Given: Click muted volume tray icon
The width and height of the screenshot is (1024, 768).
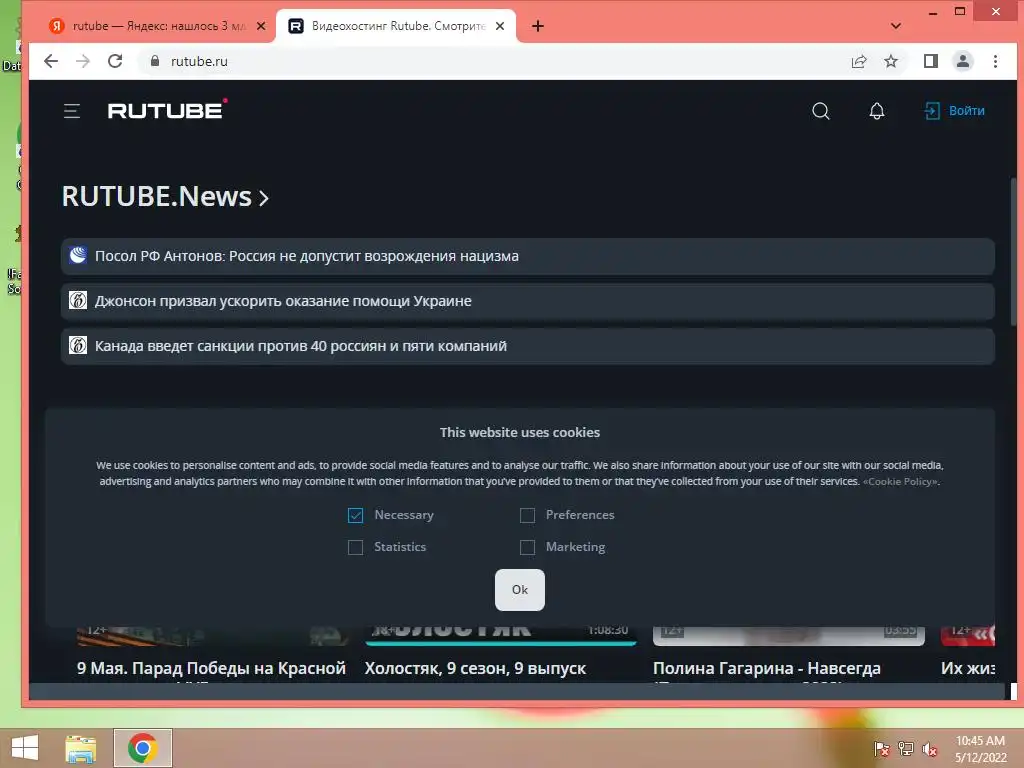Looking at the screenshot, I should coord(930,749).
